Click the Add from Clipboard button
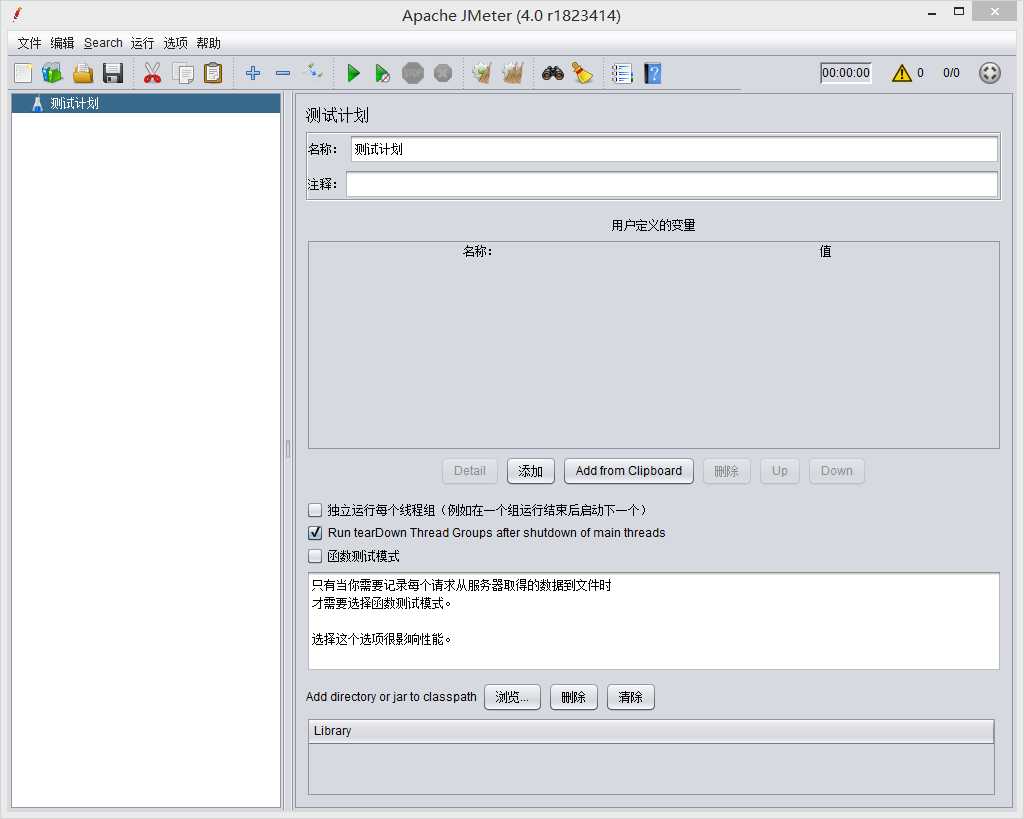This screenshot has width=1024, height=819. 628,471
